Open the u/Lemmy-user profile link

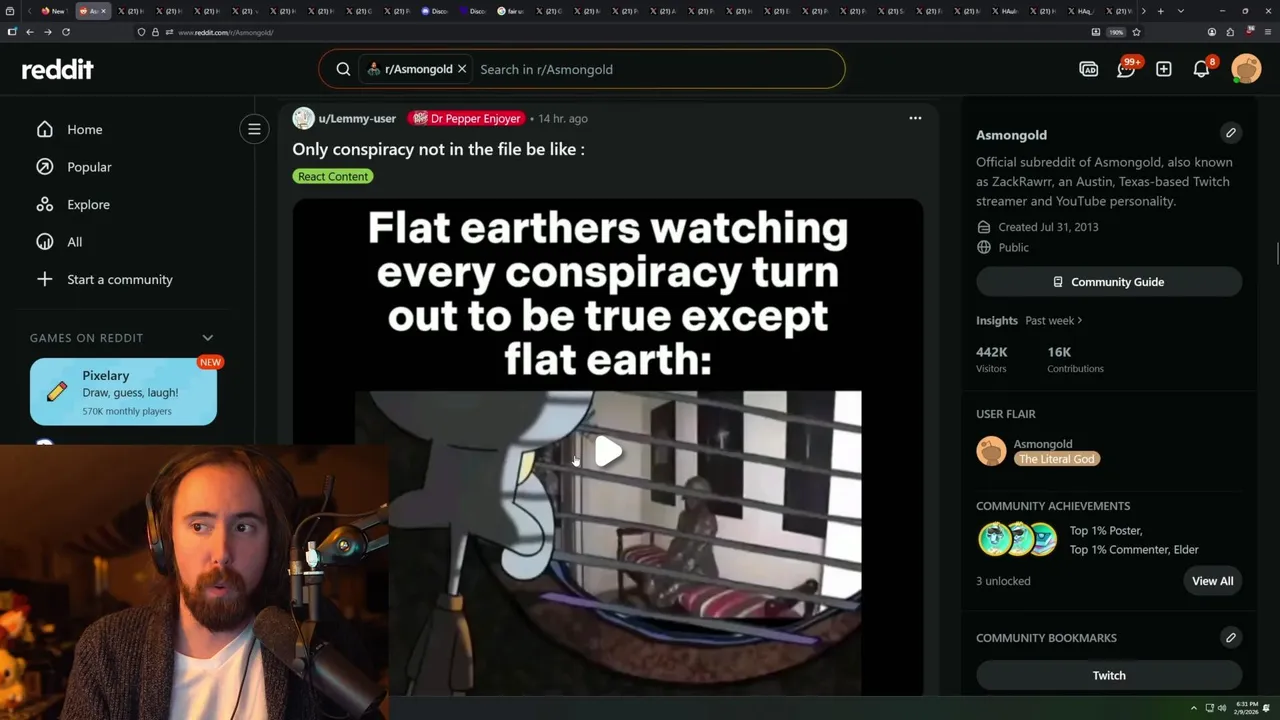[357, 118]
